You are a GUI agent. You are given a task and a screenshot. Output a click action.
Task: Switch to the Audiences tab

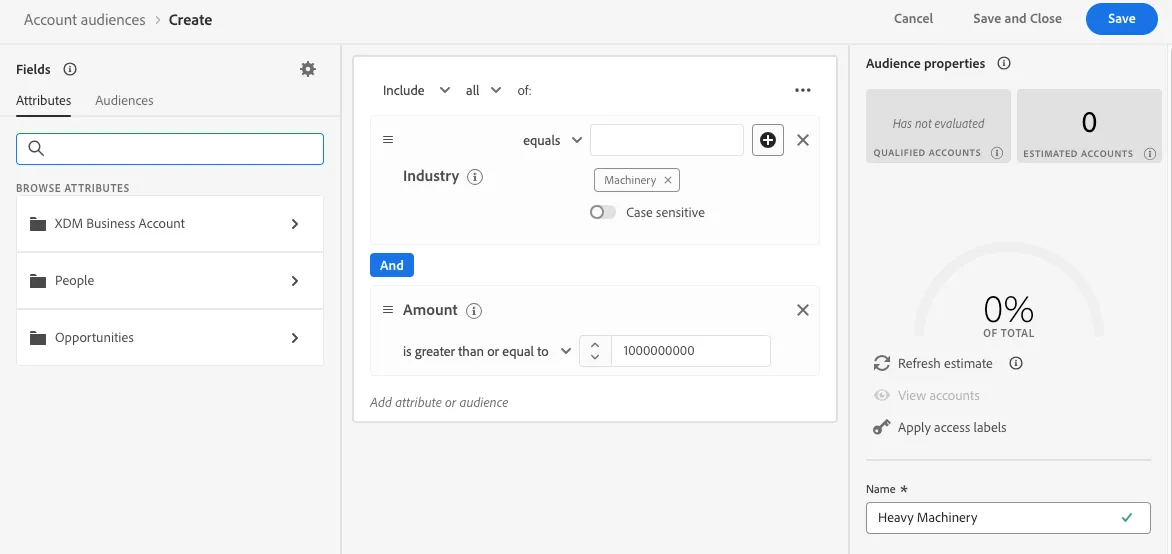coord(124,100)
